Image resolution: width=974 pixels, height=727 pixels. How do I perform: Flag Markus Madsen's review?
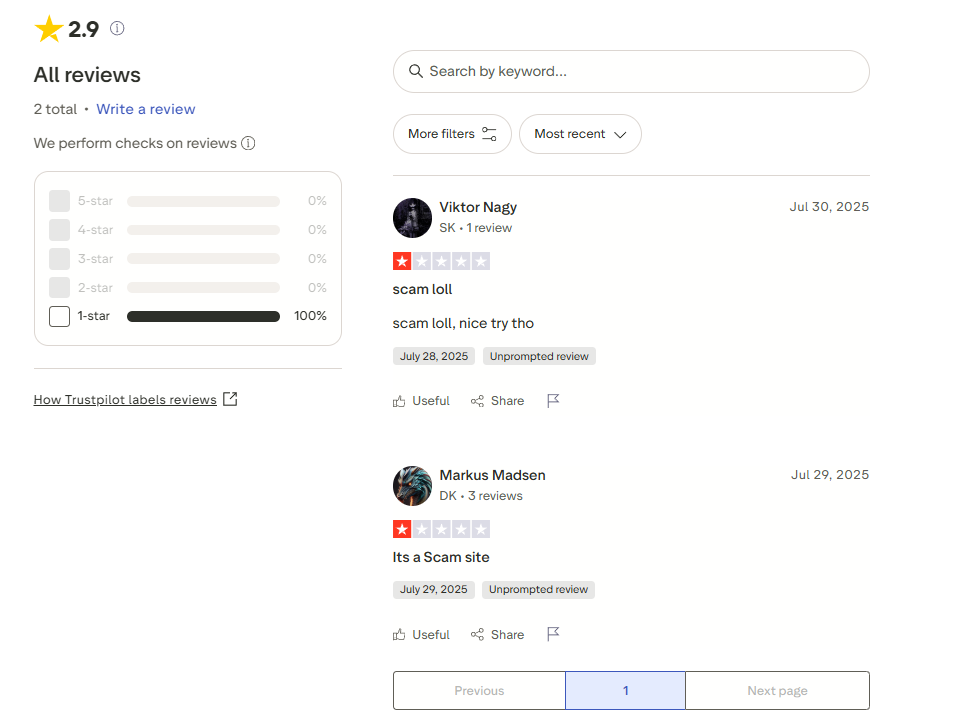[553, 634]
